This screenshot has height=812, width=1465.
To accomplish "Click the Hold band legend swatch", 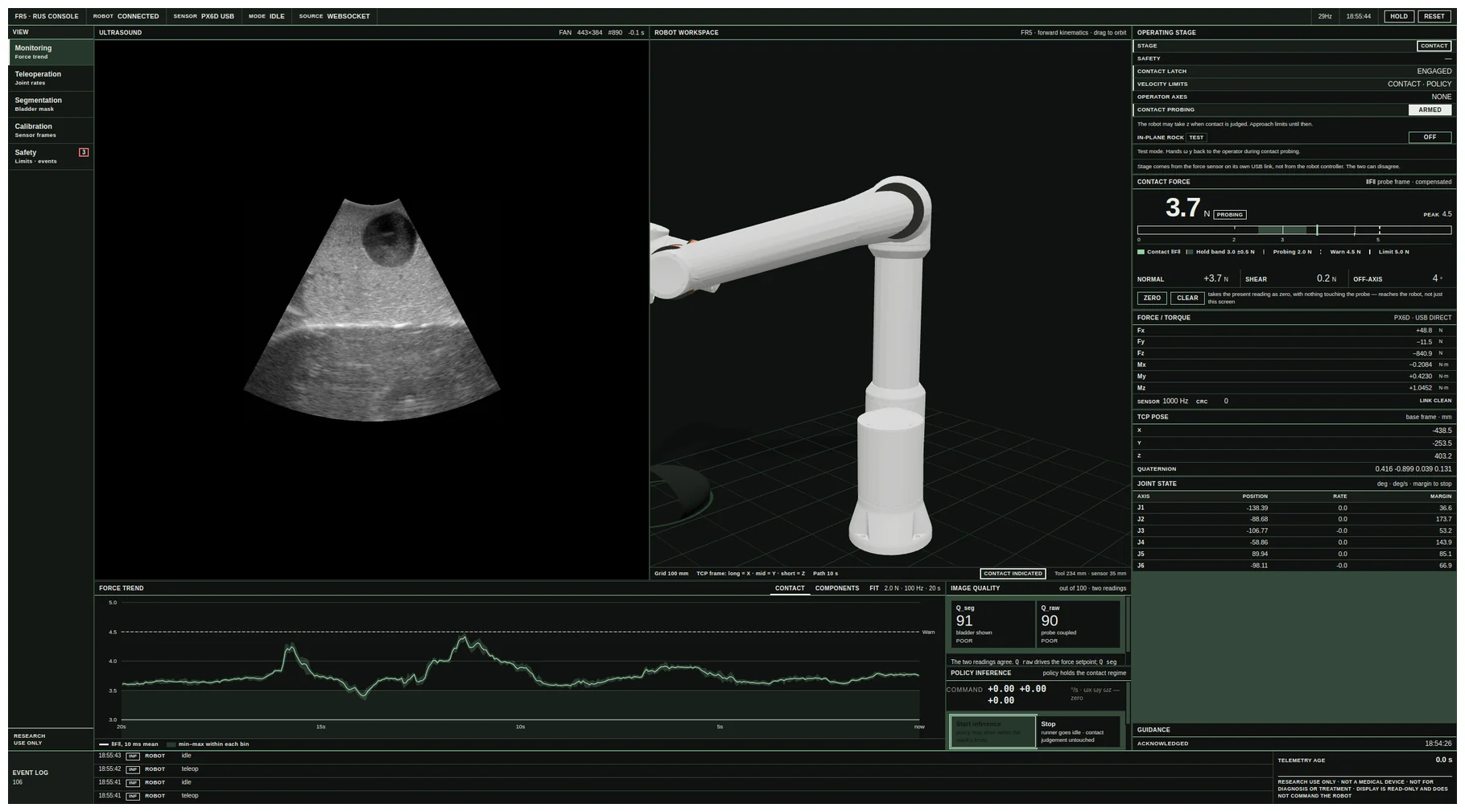I will click(1190, 252).
